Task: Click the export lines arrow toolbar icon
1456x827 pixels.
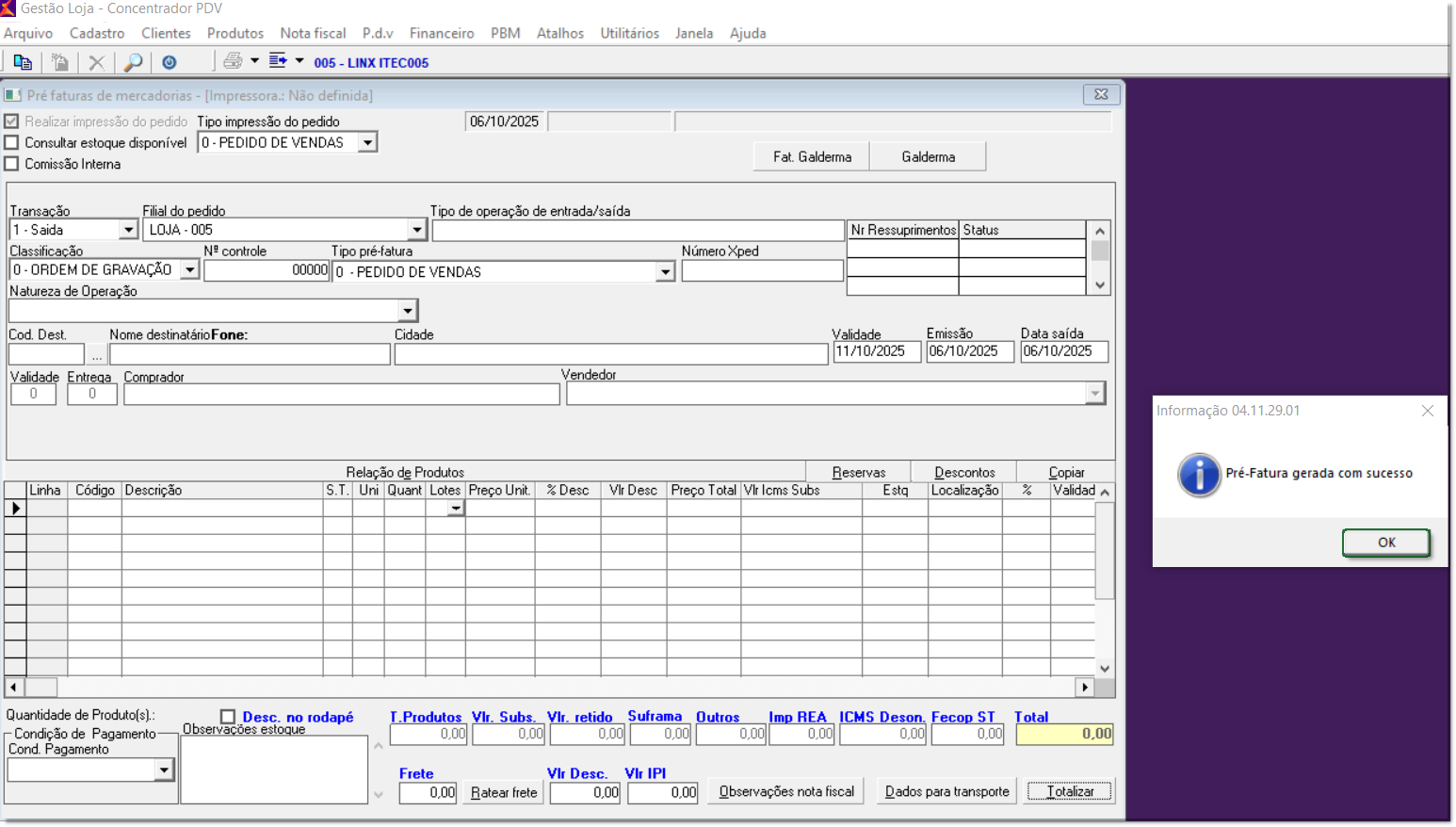Action: pyautogui.click(x=278, y=61)
